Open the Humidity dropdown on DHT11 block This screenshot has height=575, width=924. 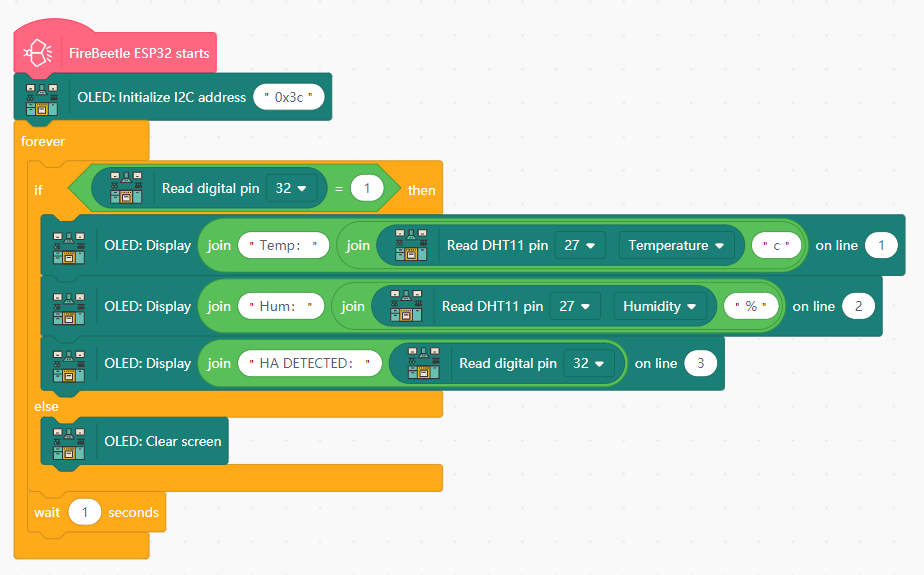[x=660, y=306]
